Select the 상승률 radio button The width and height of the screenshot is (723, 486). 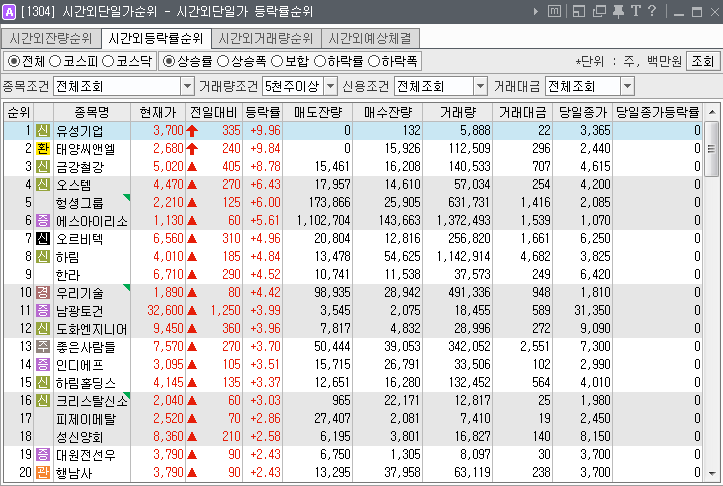coord(169,61)
